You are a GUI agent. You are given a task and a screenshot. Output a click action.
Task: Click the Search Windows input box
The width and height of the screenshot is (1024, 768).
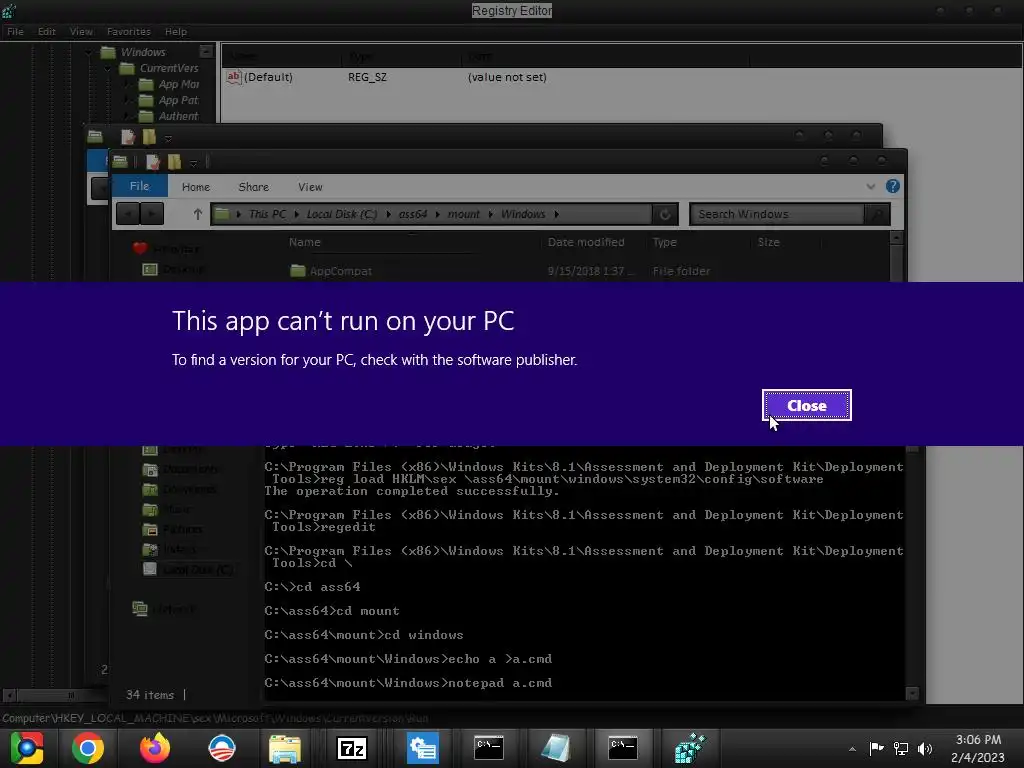coord(776,214)
